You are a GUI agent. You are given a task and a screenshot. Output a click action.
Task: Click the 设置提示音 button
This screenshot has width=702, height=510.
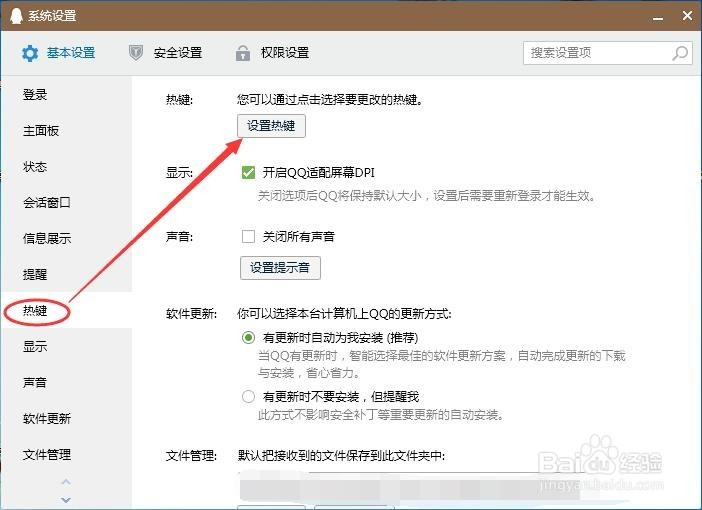pos(280,268)
